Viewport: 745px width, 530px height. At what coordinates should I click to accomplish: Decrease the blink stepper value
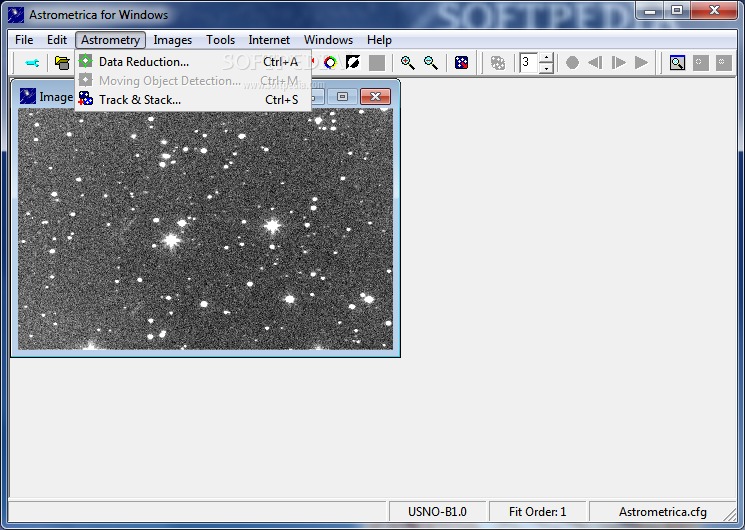coord(546,68)
